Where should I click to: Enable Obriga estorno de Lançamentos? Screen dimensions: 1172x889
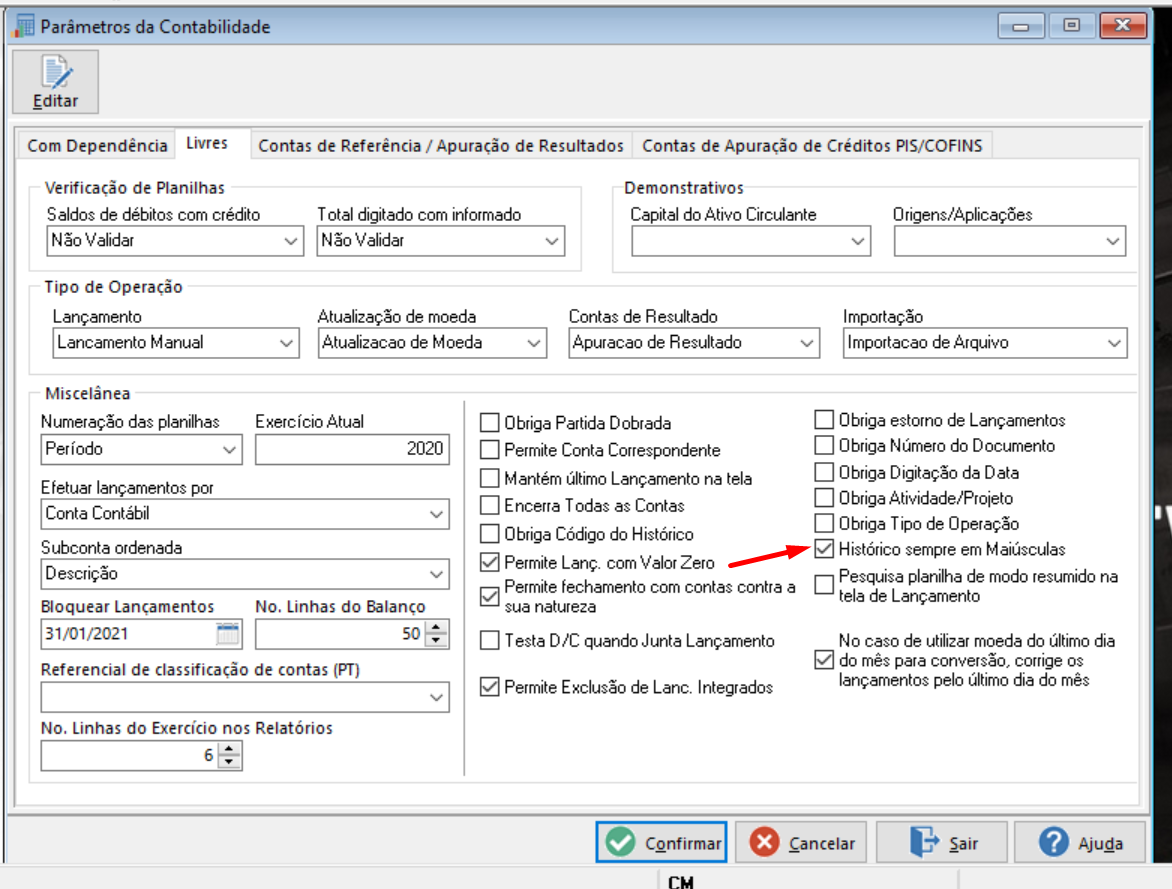tap(824, 419)
